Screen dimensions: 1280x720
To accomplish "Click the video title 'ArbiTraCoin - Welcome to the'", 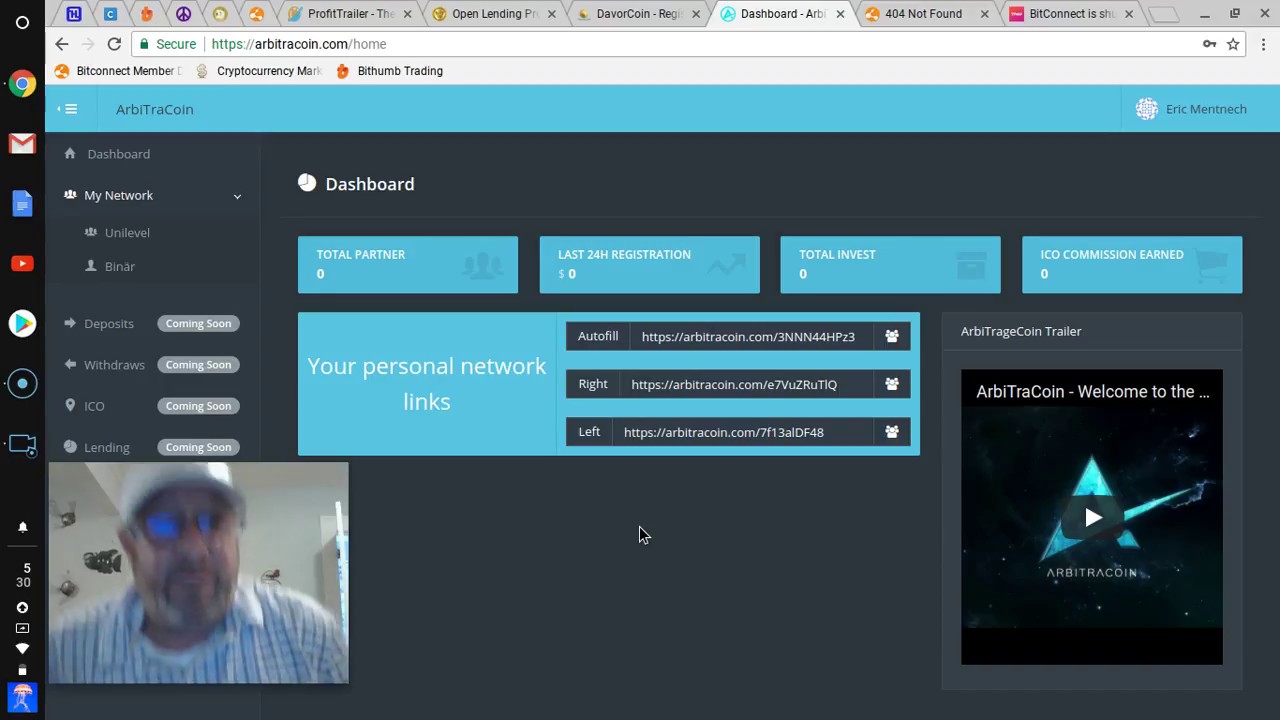I will [1092, 392].
